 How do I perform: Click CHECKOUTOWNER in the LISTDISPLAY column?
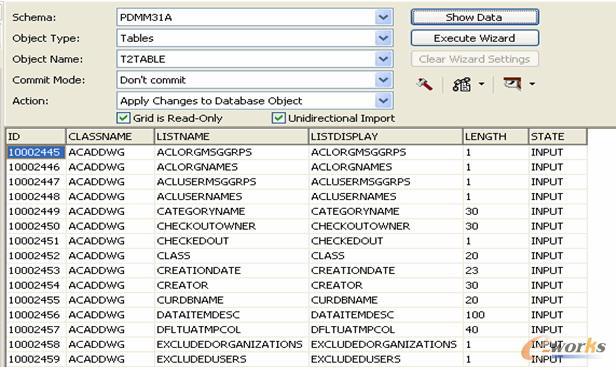(360, 226)
